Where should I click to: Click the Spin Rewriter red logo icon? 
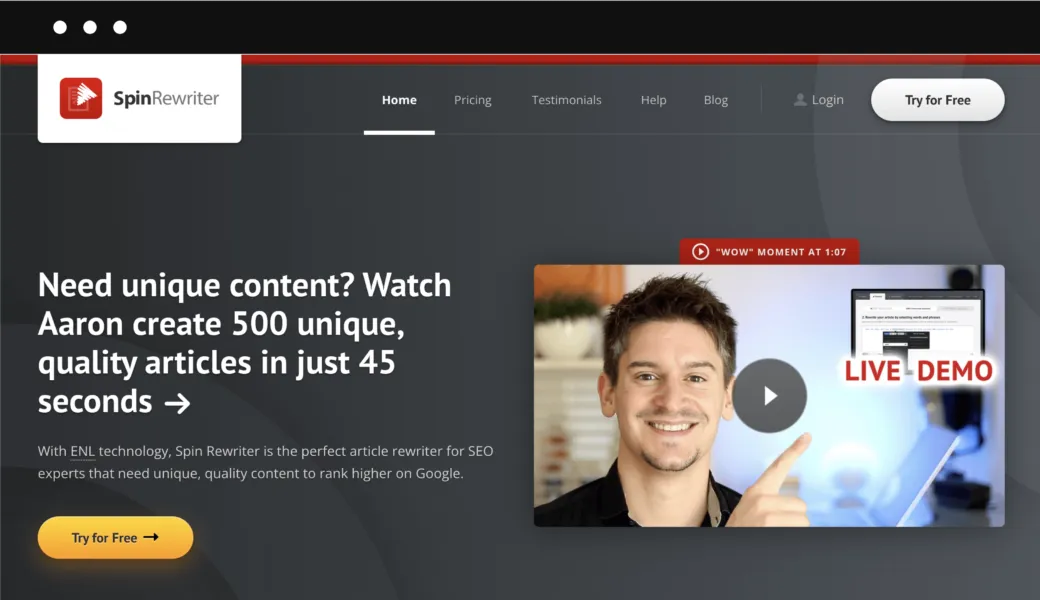point(81,98)
